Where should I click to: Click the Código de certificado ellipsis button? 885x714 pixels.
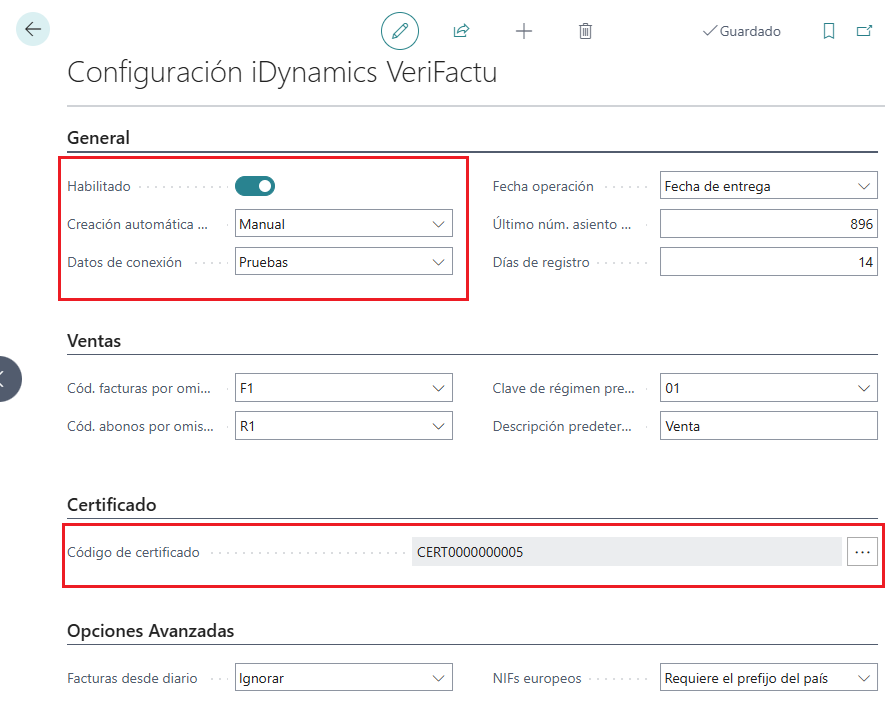pyautogui.click(x=862, y=552)
